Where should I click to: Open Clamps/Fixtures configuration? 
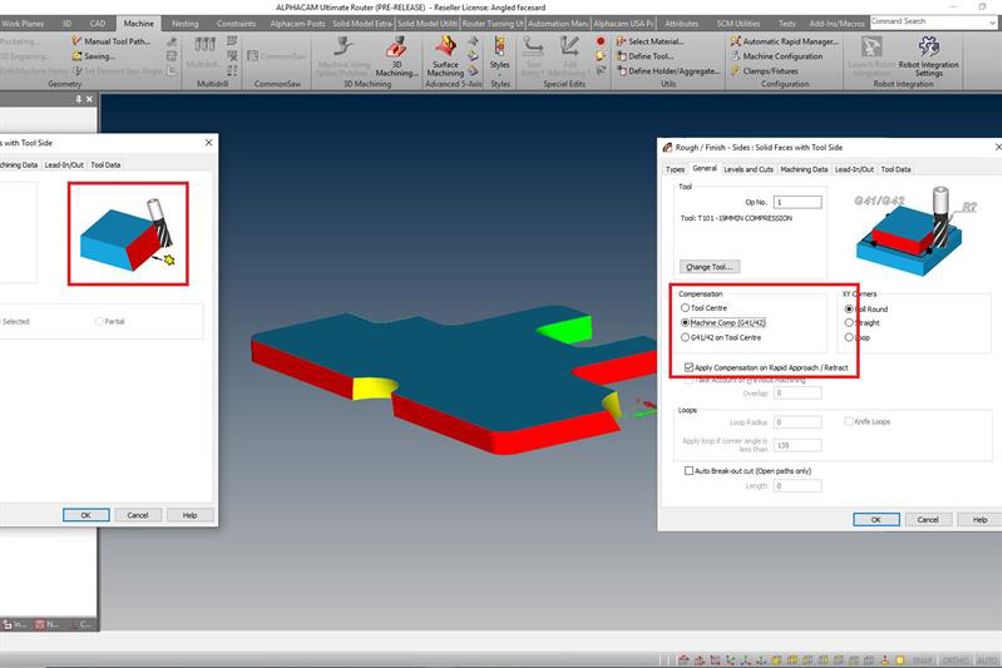tap(764, 71)
